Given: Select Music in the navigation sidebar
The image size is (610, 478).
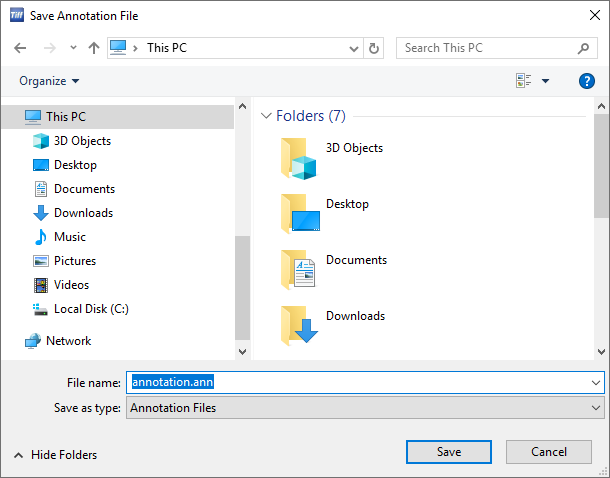Looking at the screenshot, I should [69, 237].
